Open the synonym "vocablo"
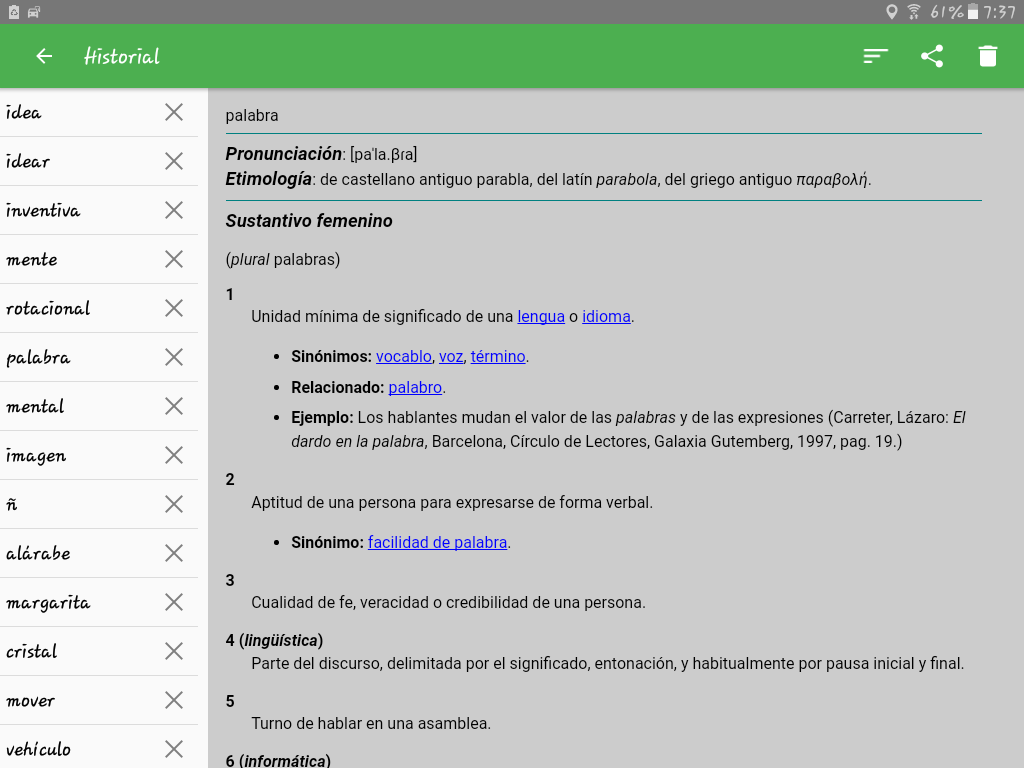The width and height of the screenshot is (1024, 768). click(x=404, y=356)
